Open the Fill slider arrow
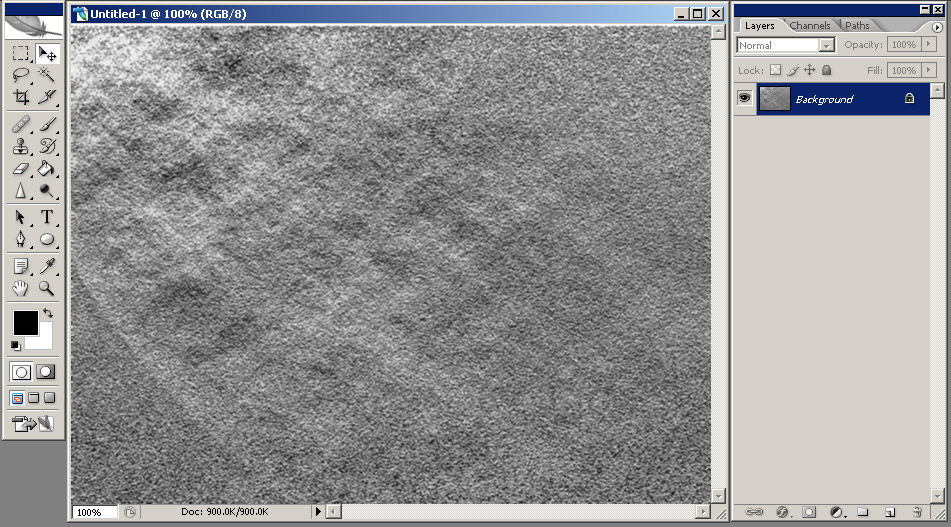951x527 pixels. click(x=929, y=70)
